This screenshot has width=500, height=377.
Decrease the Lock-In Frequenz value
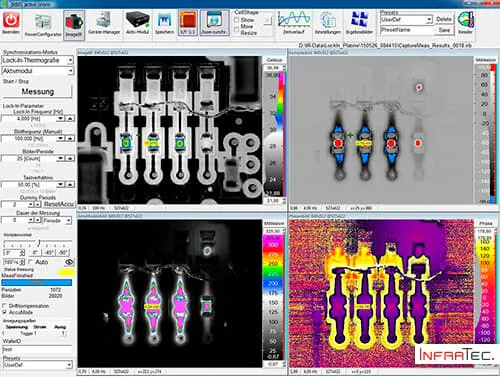point(60,118)
